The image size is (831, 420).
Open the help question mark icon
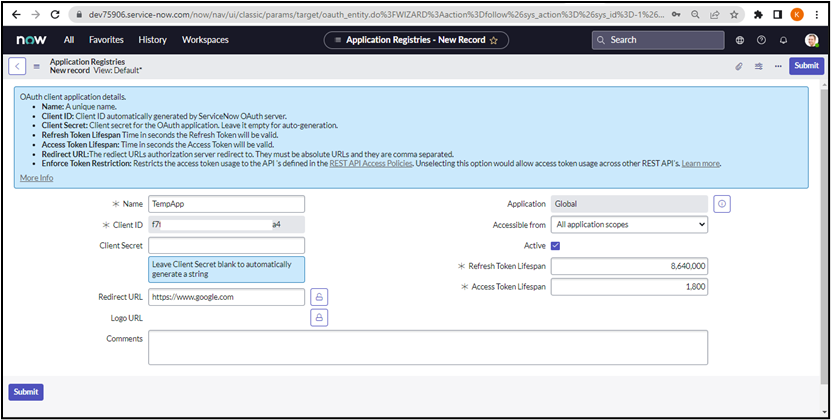point(762,40)
